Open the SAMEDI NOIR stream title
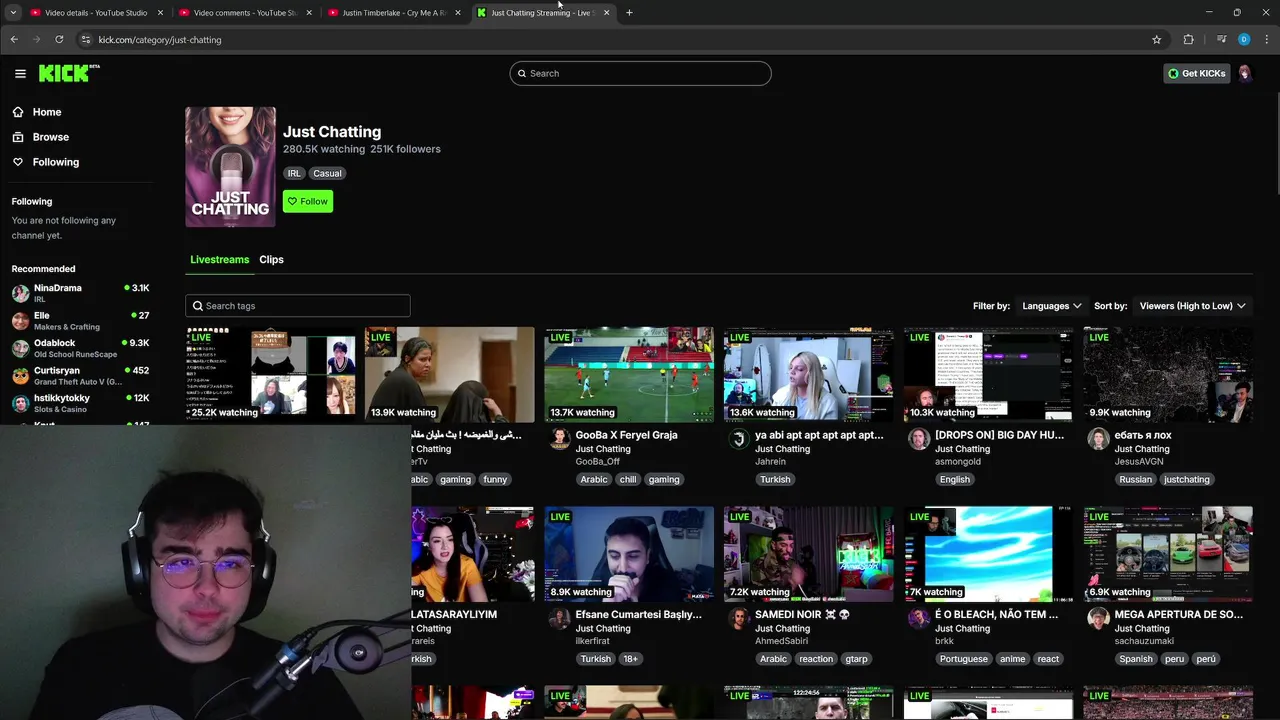The width and height of the screenshot is (1280, 720). point(802,614)
